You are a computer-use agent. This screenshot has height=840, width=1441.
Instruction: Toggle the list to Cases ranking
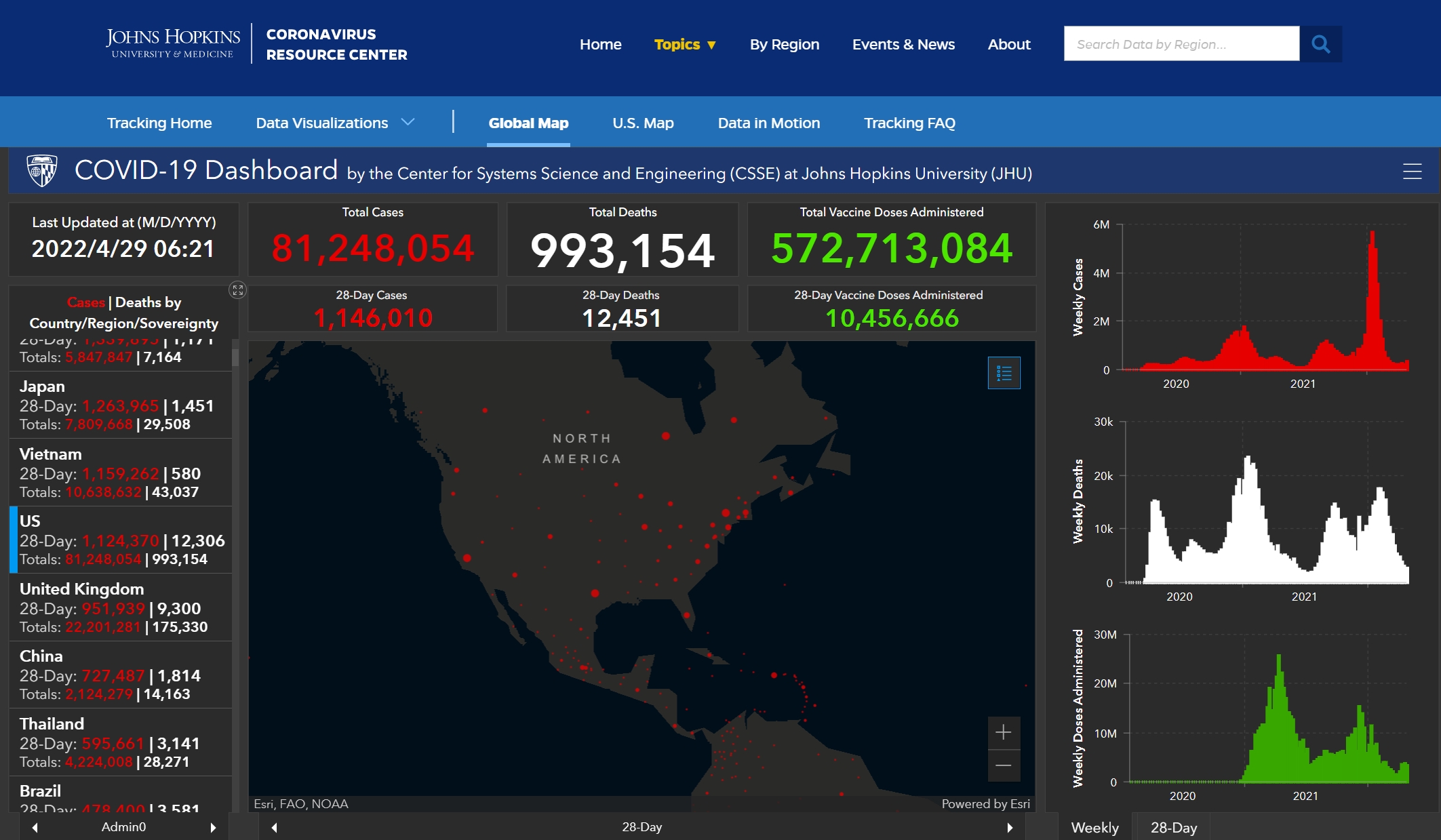tap(85, 302)
